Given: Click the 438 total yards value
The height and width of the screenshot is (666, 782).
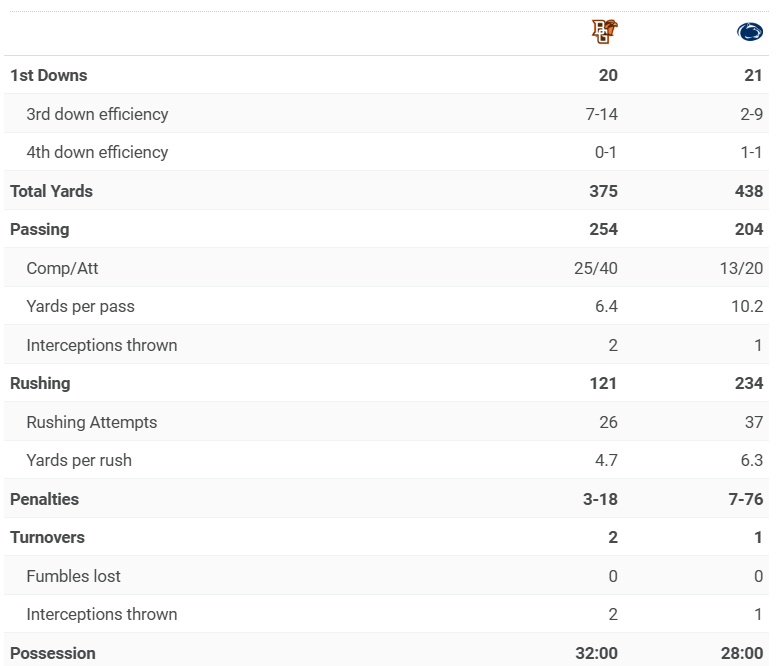Looking at the screenshot, I should [748, 191].
